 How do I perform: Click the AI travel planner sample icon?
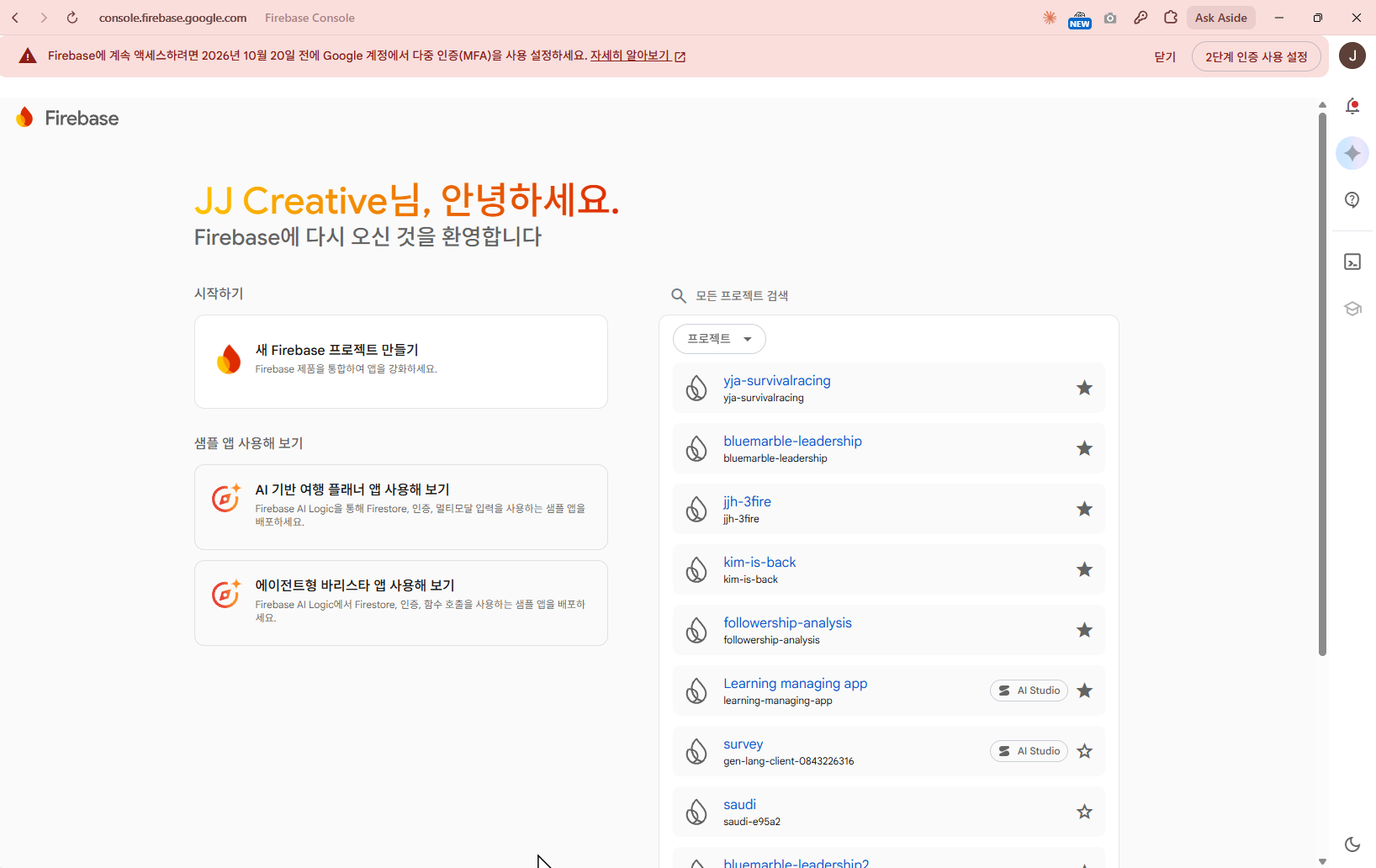(225, 498)
